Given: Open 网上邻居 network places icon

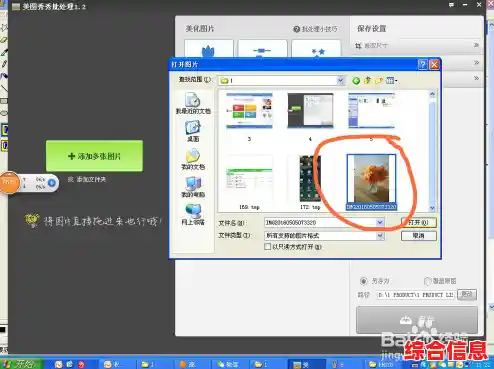Looking at the screenshot, I should tap(193, 214).
